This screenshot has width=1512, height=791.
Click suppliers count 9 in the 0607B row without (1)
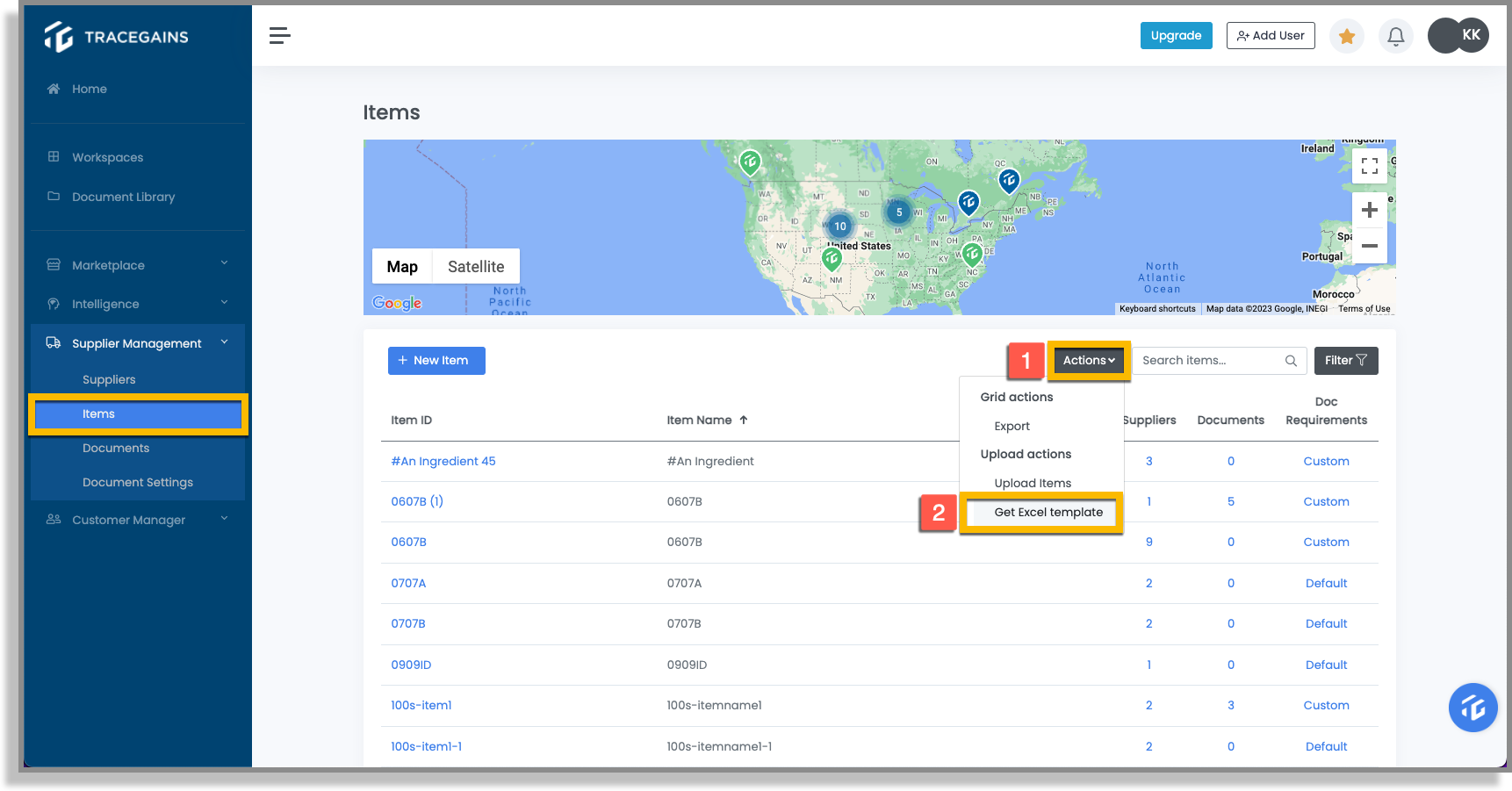point(1148,542)
